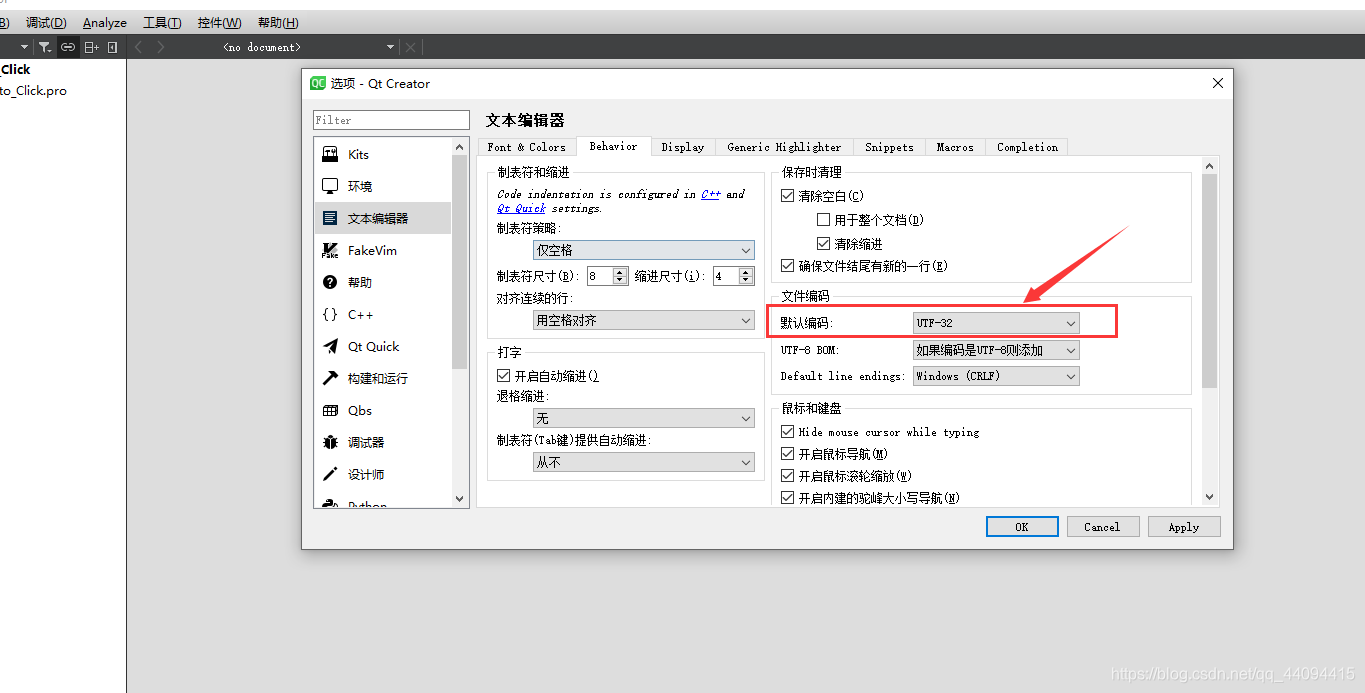1365x693 pixels.
Task: Open the 制表符策略 dropdown showing 仅空格
Action: [644, 250]
